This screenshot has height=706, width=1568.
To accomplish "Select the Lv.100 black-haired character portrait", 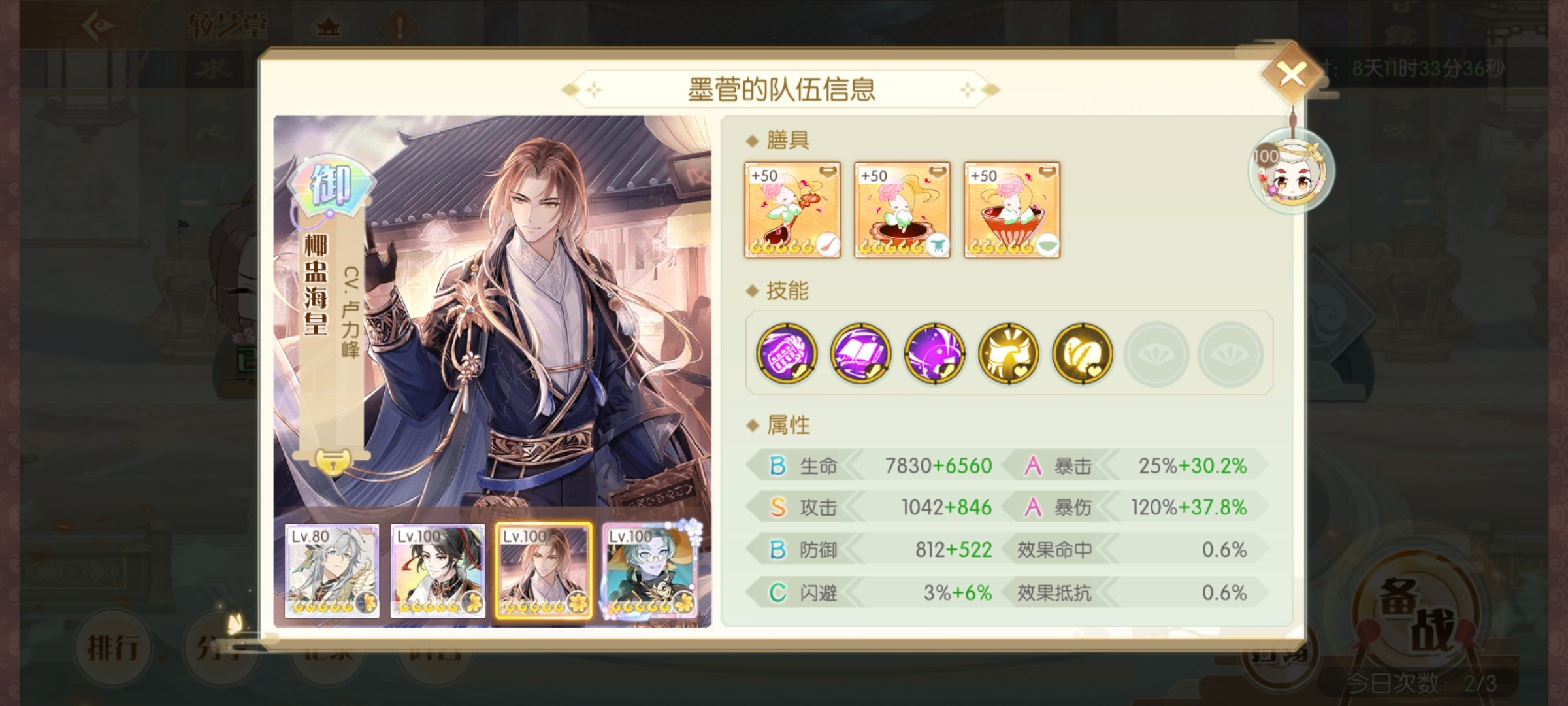I will [438, 571].
